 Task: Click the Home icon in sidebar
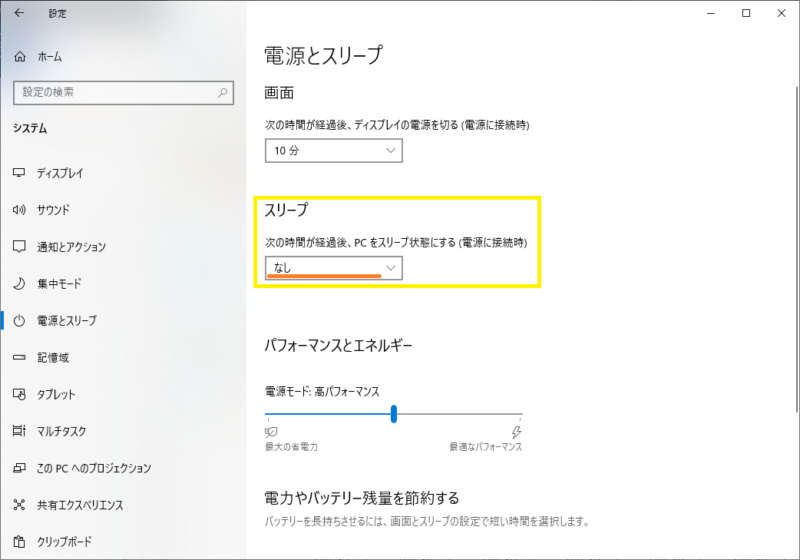[19, 57]
